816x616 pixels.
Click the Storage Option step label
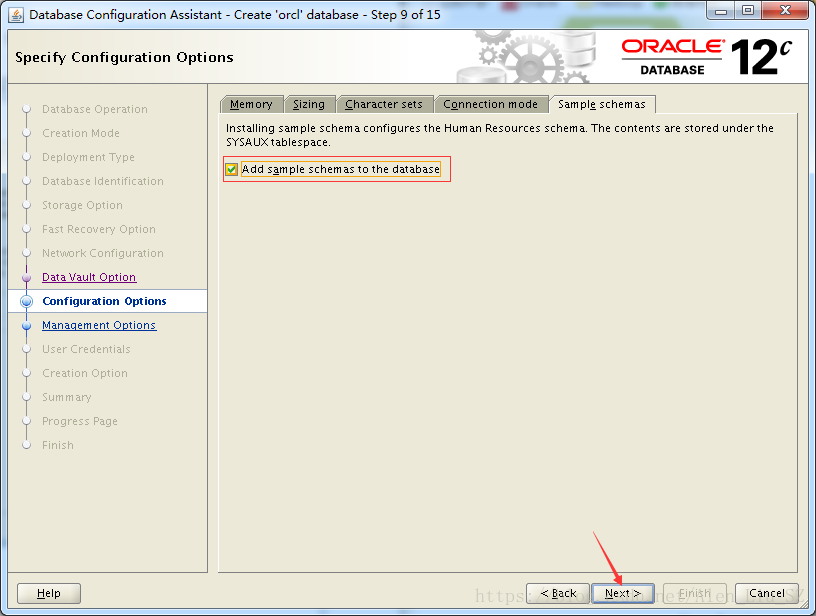[82, 205]
